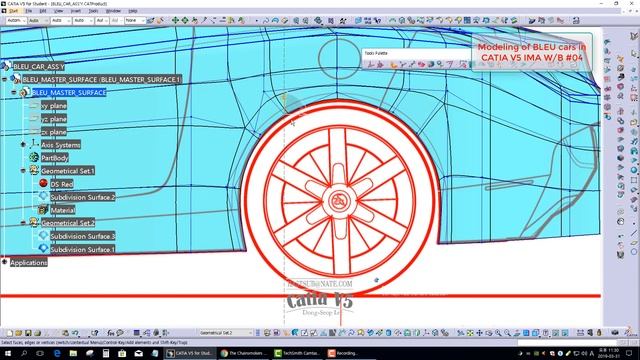Select DS Red material entry
The width and height of the screenshot is (640, 360).
62,184
